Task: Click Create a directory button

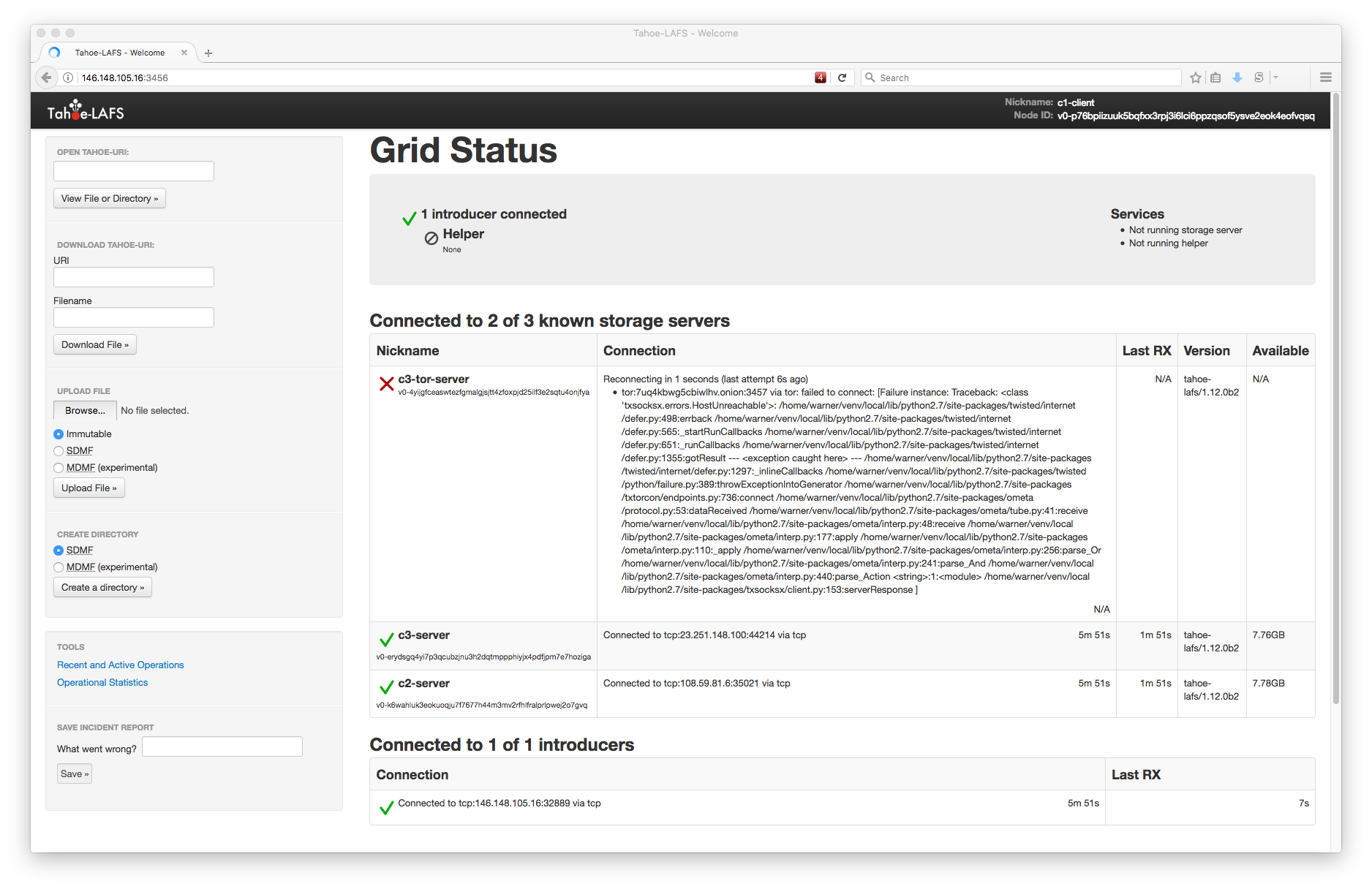Action: click(102, 587)
